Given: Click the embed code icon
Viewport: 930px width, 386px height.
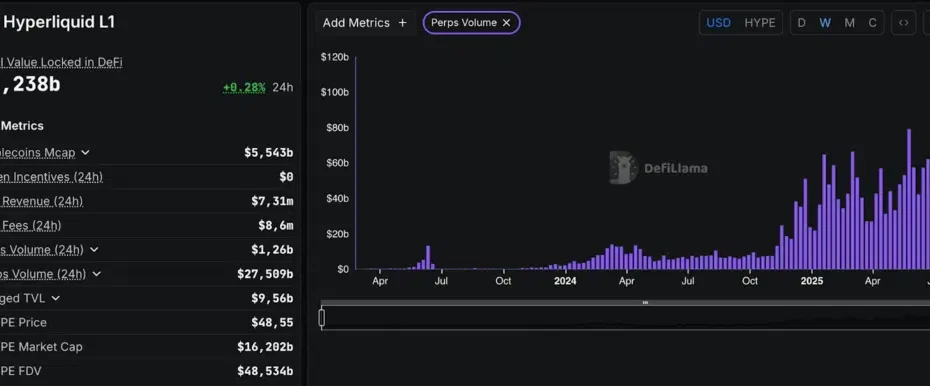Looking at the screenshot, I should click(903, 23).
